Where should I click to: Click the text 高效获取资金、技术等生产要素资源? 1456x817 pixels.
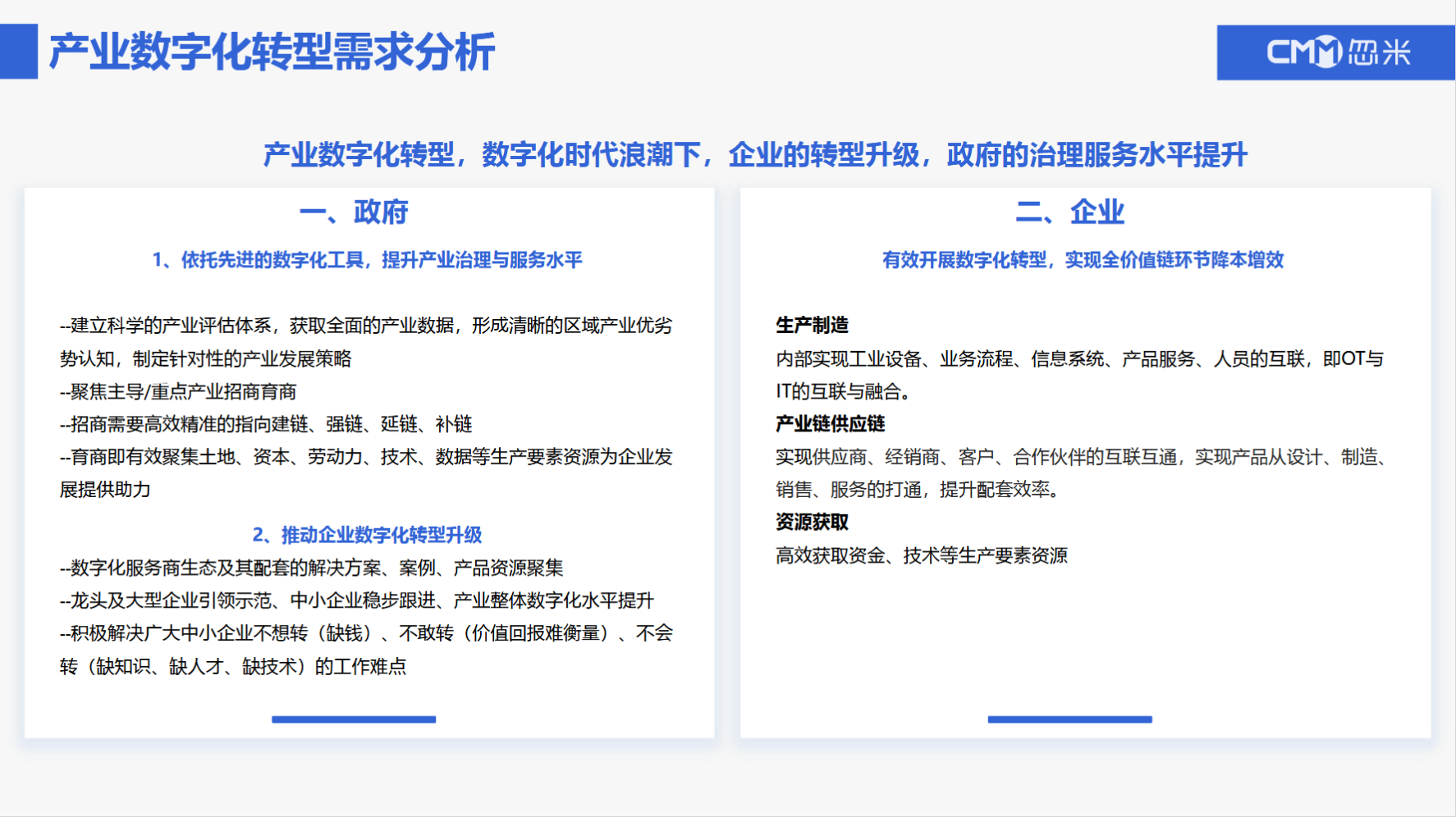pyautogui.click(x=921, y=555)
